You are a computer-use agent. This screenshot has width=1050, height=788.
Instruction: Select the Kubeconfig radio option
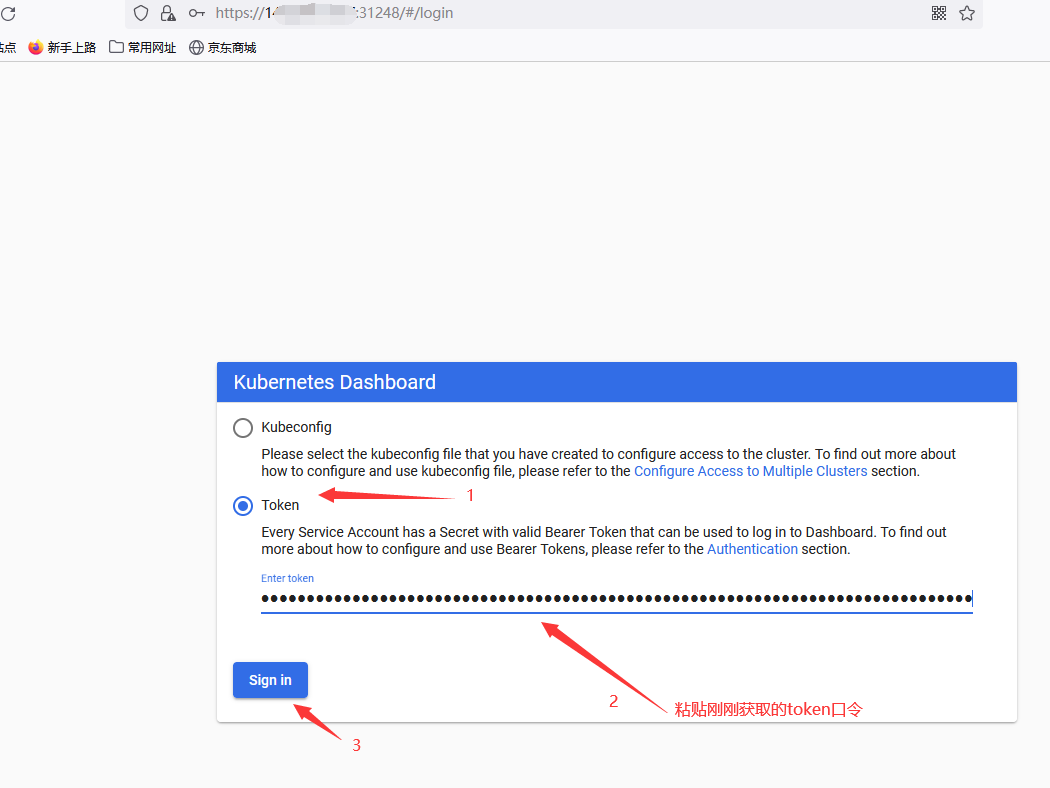(243, 428)
